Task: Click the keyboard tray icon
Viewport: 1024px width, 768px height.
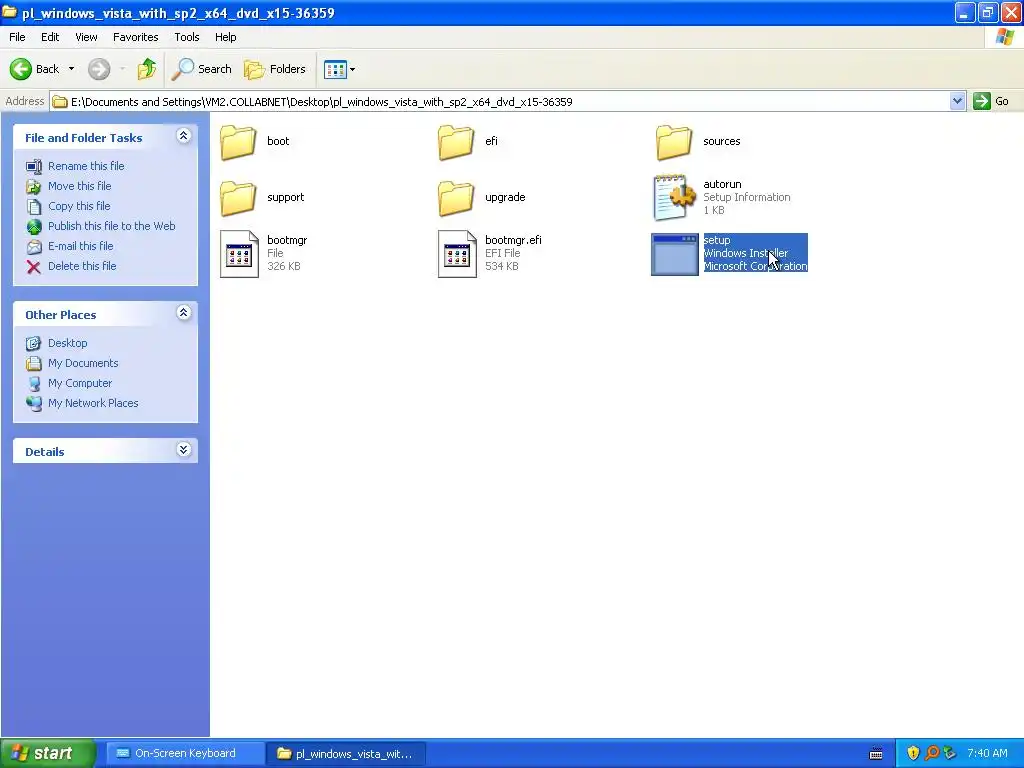Action: coord(876,754)
